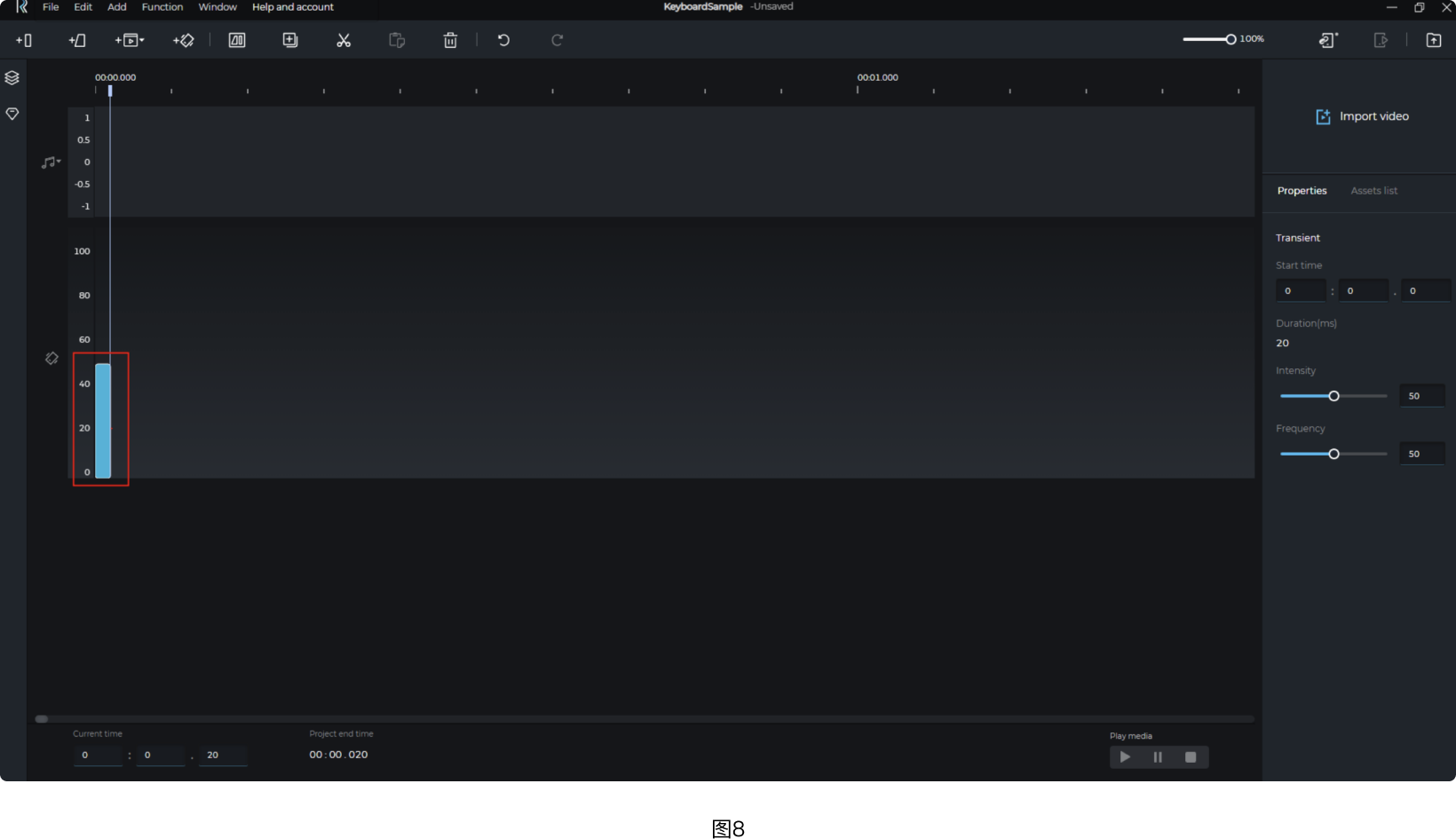Viewport: 1456px width, 839px height.
Task: Switch to the Assets list tab
Action: coord(1373,190)
